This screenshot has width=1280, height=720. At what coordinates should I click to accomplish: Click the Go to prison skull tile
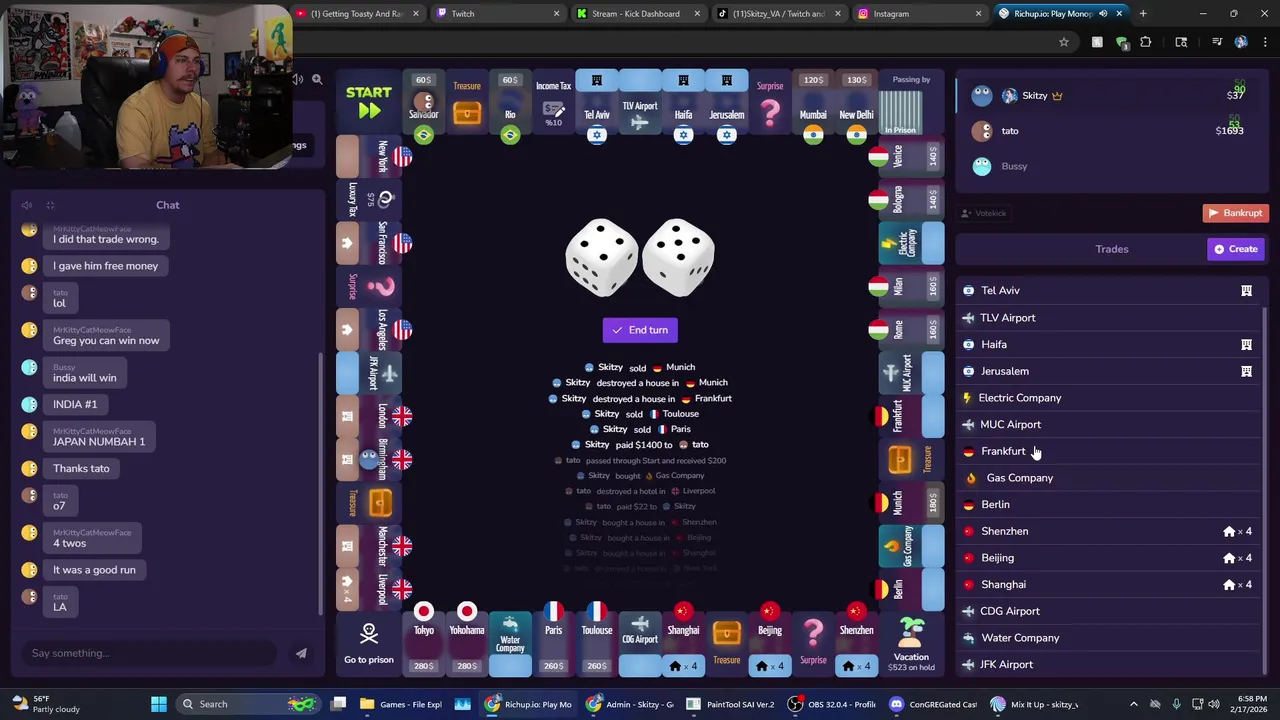369,642
